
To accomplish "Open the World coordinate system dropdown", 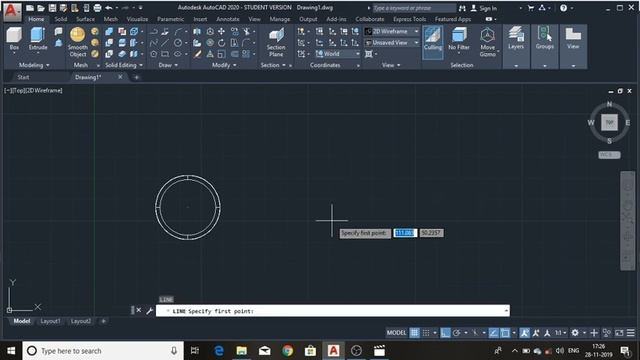I will click(x=338, y=54).
